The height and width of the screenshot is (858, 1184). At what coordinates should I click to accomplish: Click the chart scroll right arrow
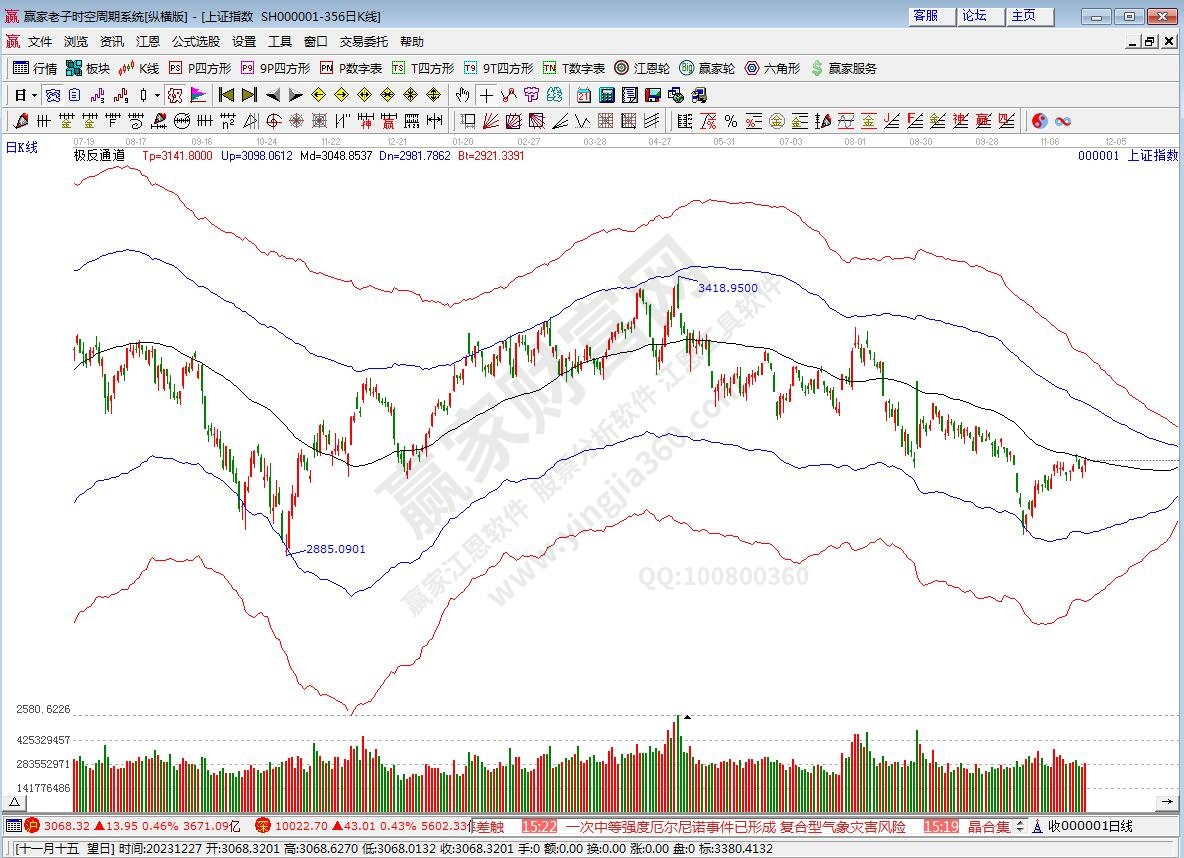[x=1167, y=802]
